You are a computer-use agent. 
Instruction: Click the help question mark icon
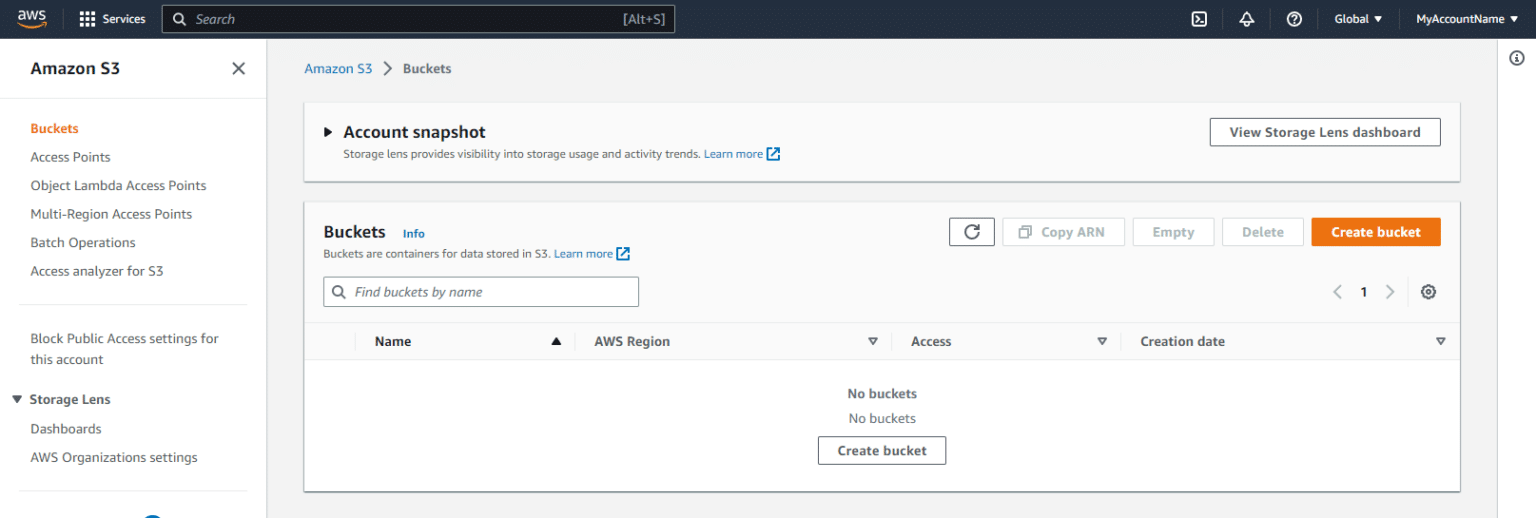click(1294, 19)
